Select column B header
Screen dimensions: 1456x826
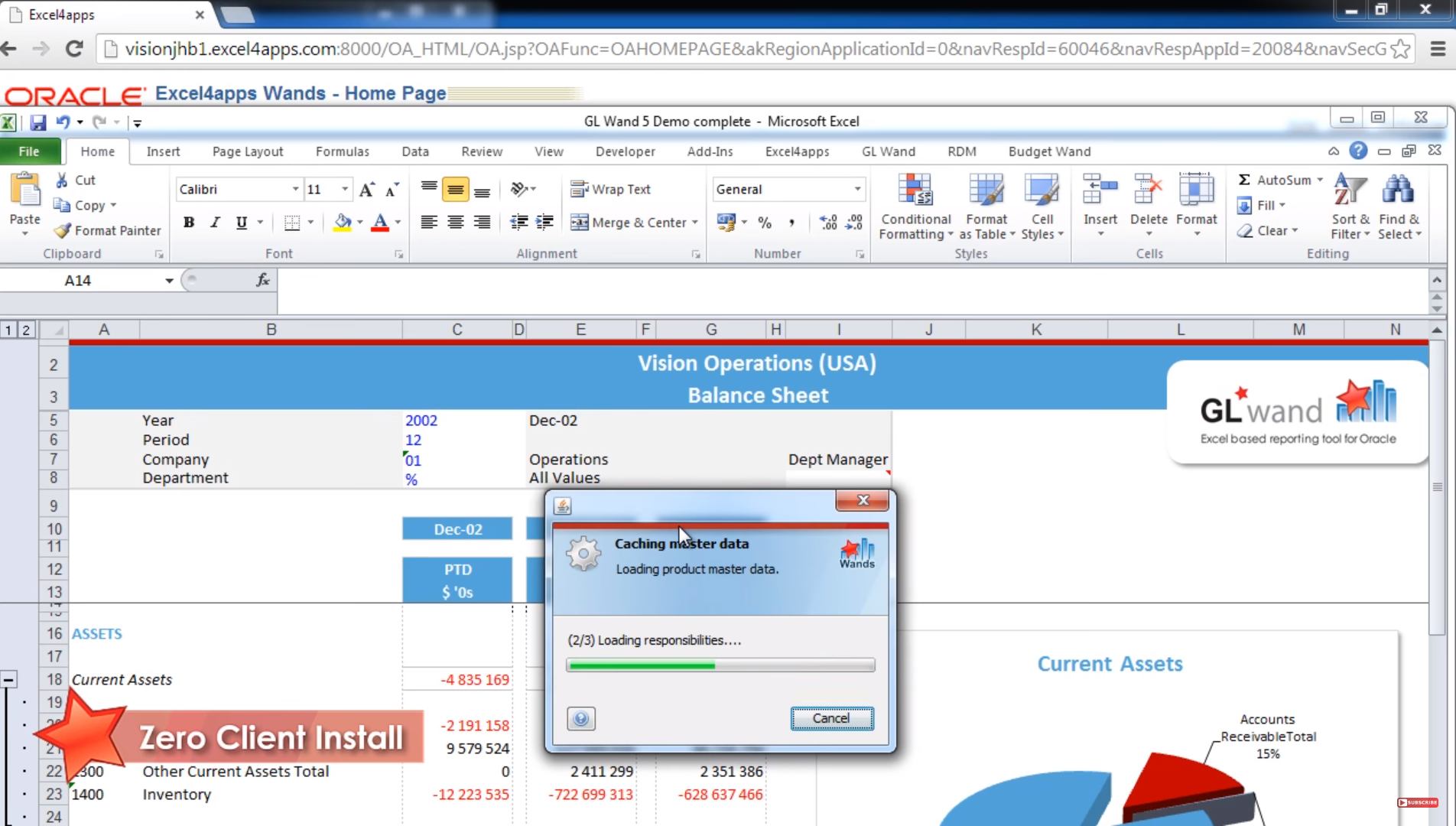tap(271, 330)
